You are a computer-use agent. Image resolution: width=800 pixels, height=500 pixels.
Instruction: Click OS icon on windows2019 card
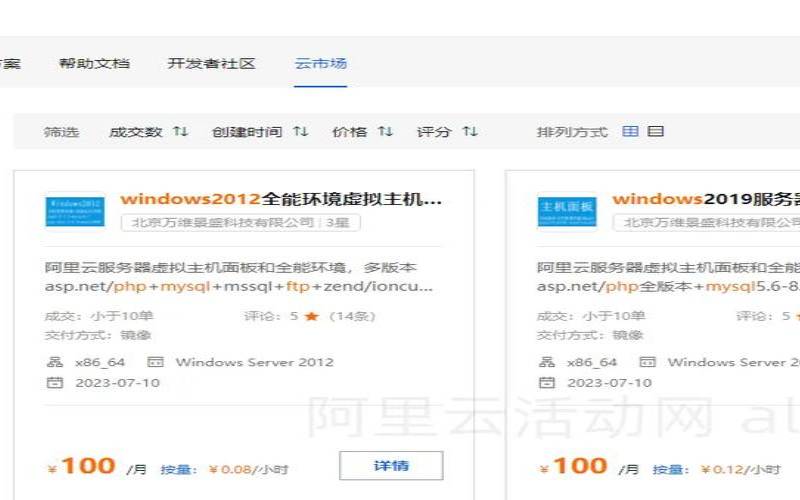click(647, 362)
